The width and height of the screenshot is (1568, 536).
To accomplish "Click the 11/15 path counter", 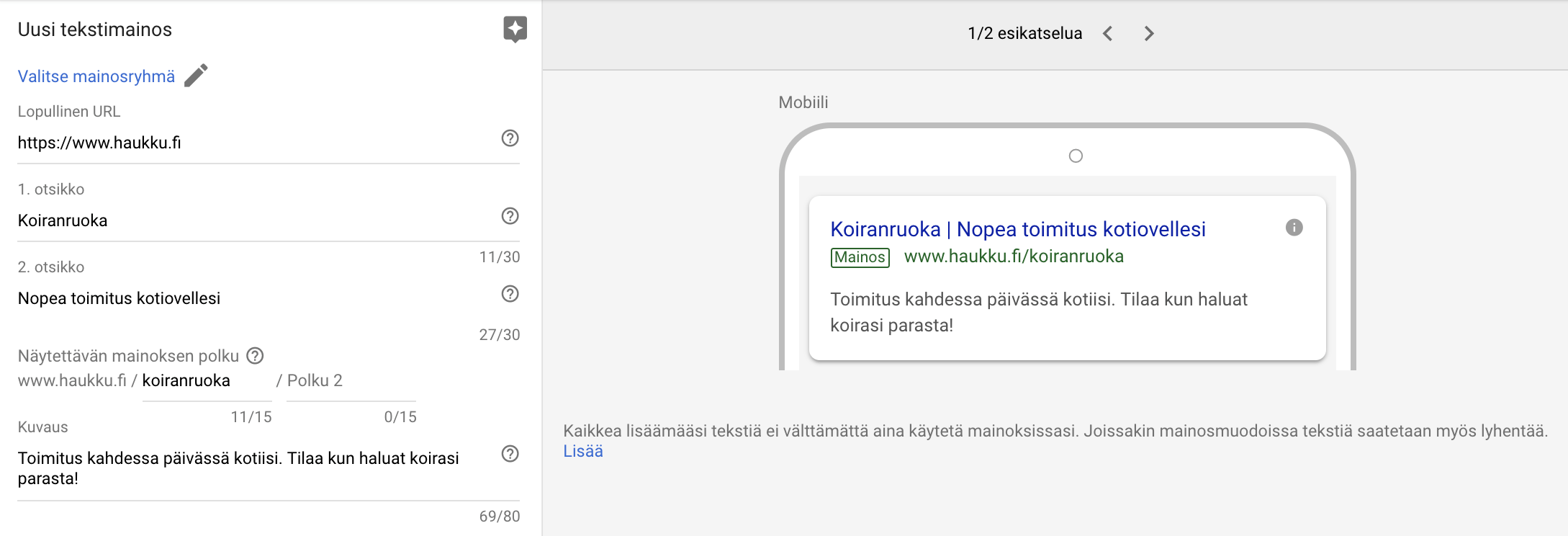I will (x=251, y=417).
